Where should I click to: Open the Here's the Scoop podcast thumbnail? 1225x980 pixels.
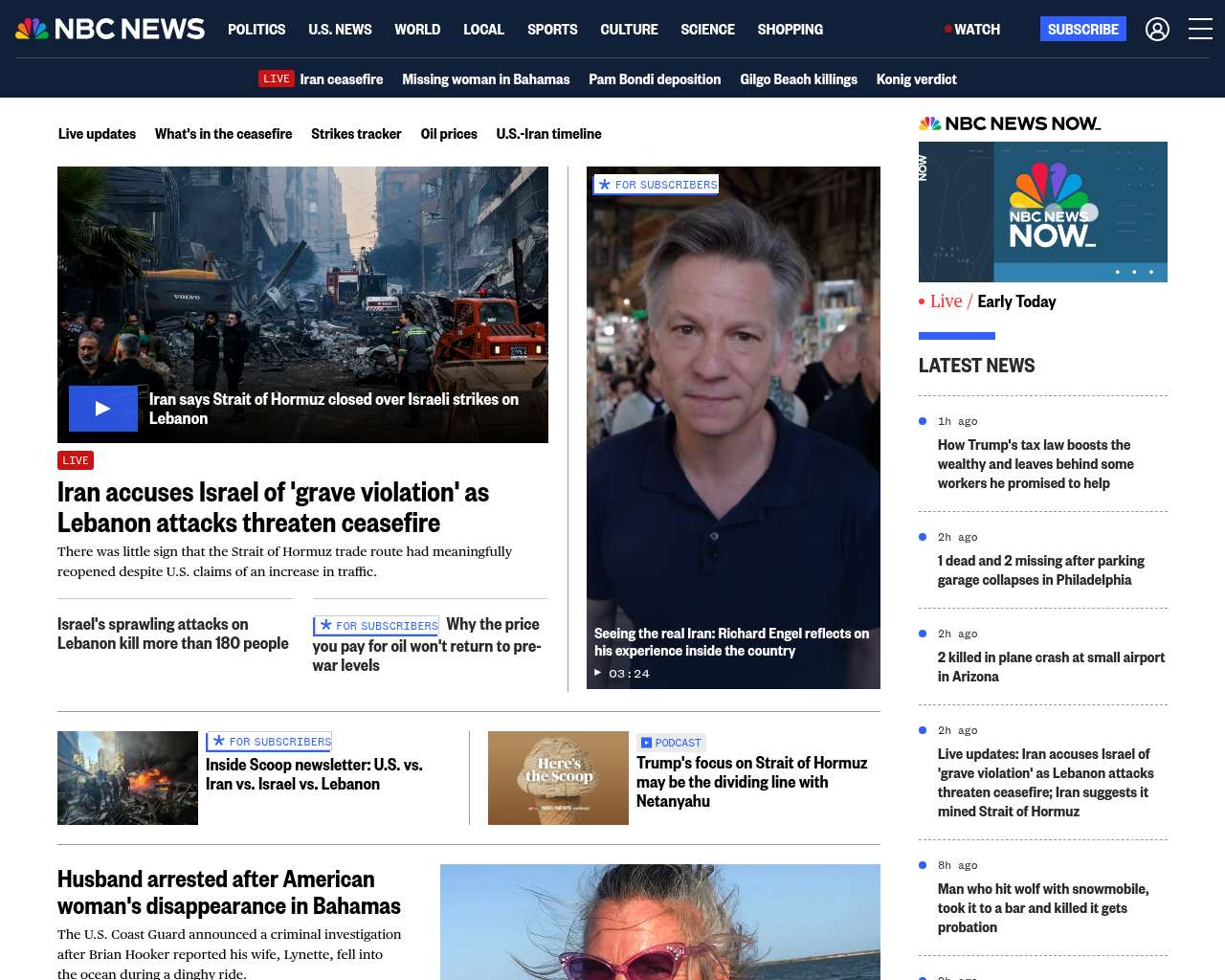[x=558, y=778]
